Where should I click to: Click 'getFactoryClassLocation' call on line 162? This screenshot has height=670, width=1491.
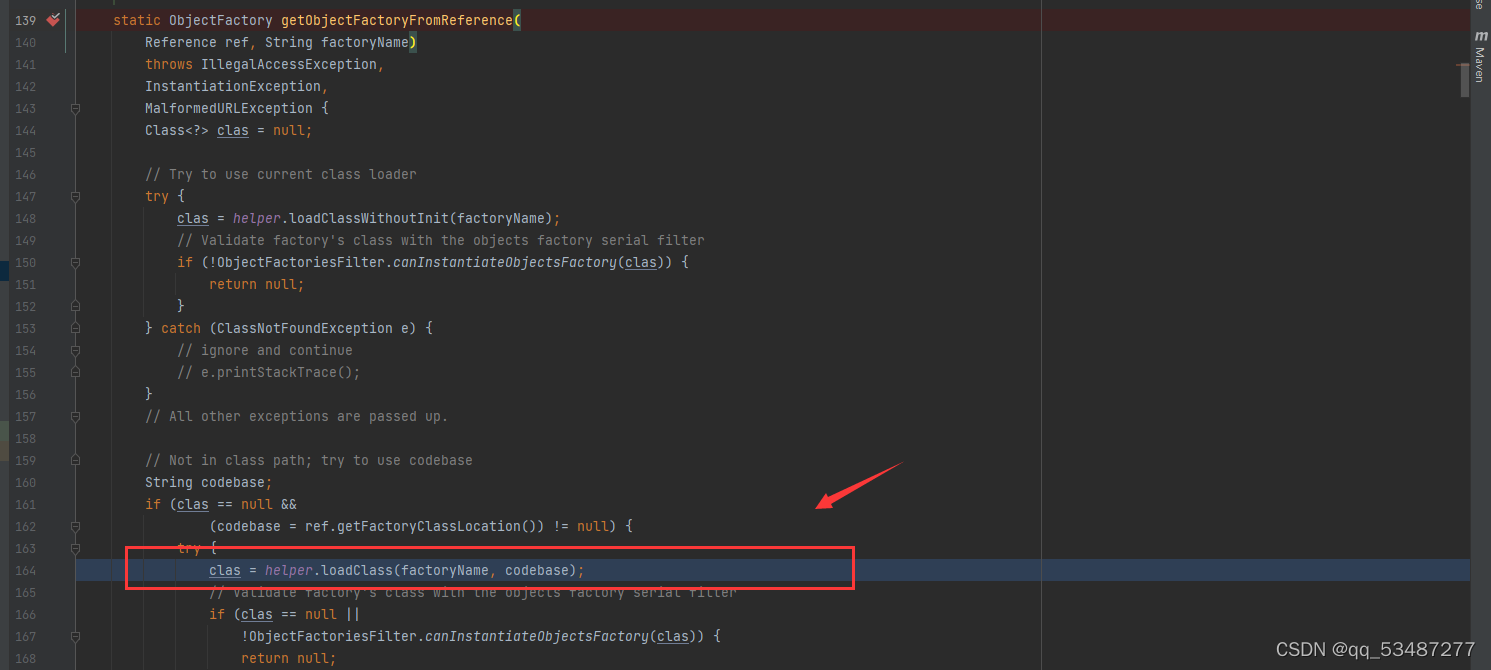point(429,526)
